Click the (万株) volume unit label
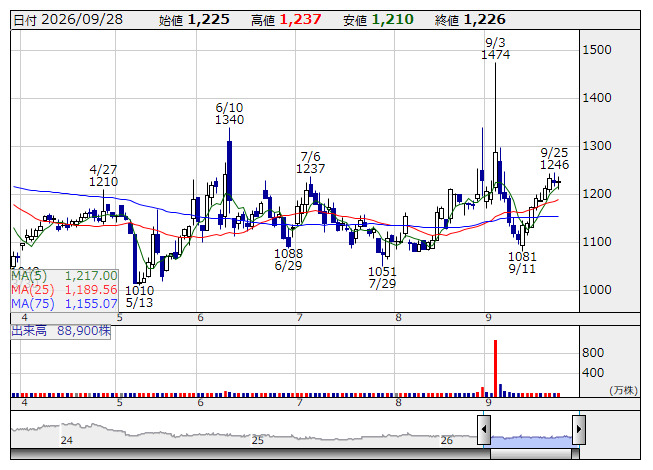Viewport: 653px width, 470px height. click(x=623, y=390)
